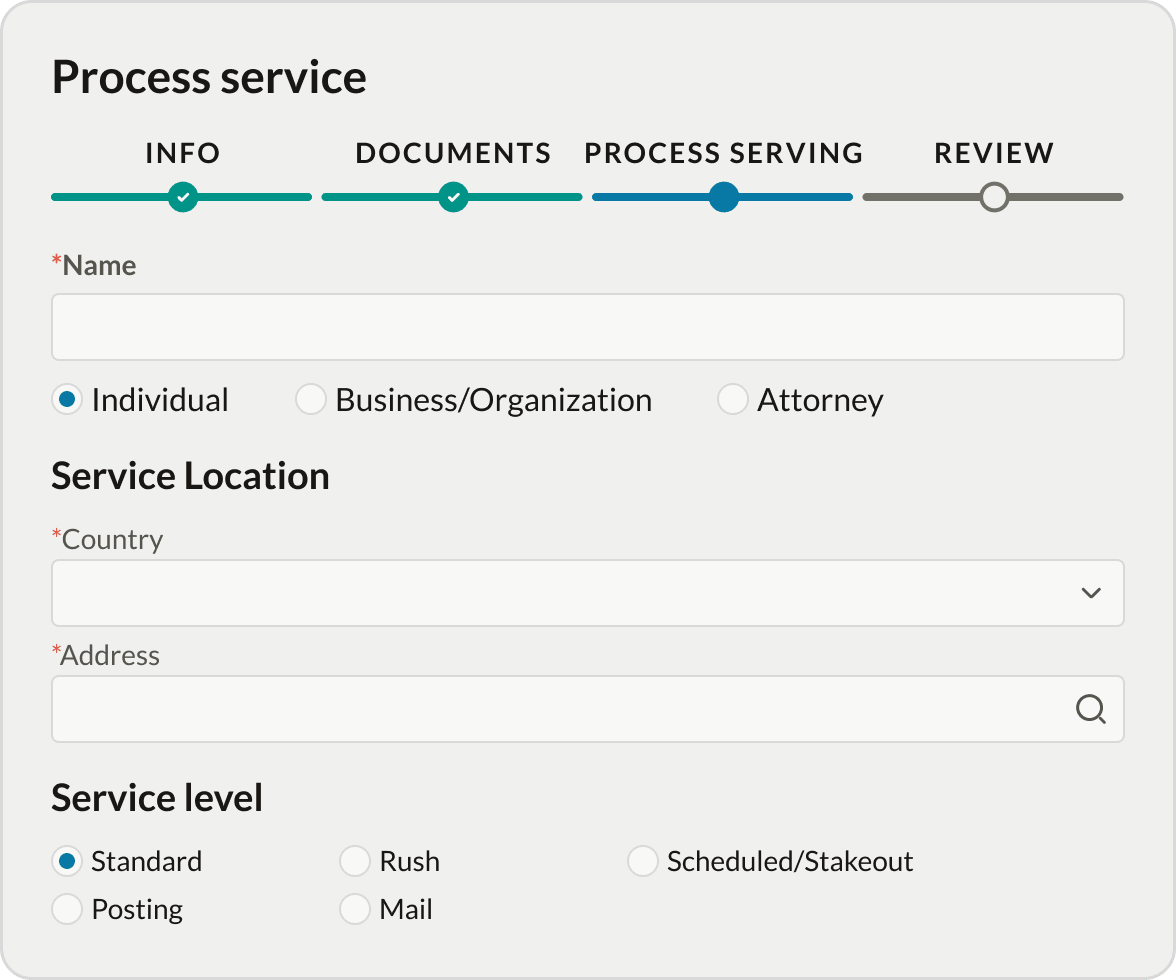
Task: Open the Country dropdown chevron
Action: click(1091, 593)
